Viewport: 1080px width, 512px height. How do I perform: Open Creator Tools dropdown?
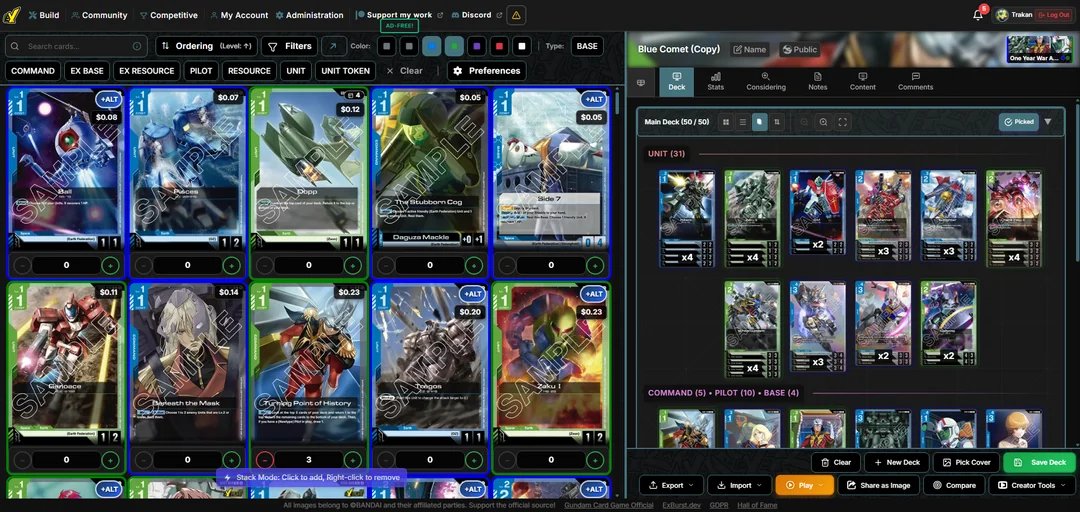point(1032,485)
